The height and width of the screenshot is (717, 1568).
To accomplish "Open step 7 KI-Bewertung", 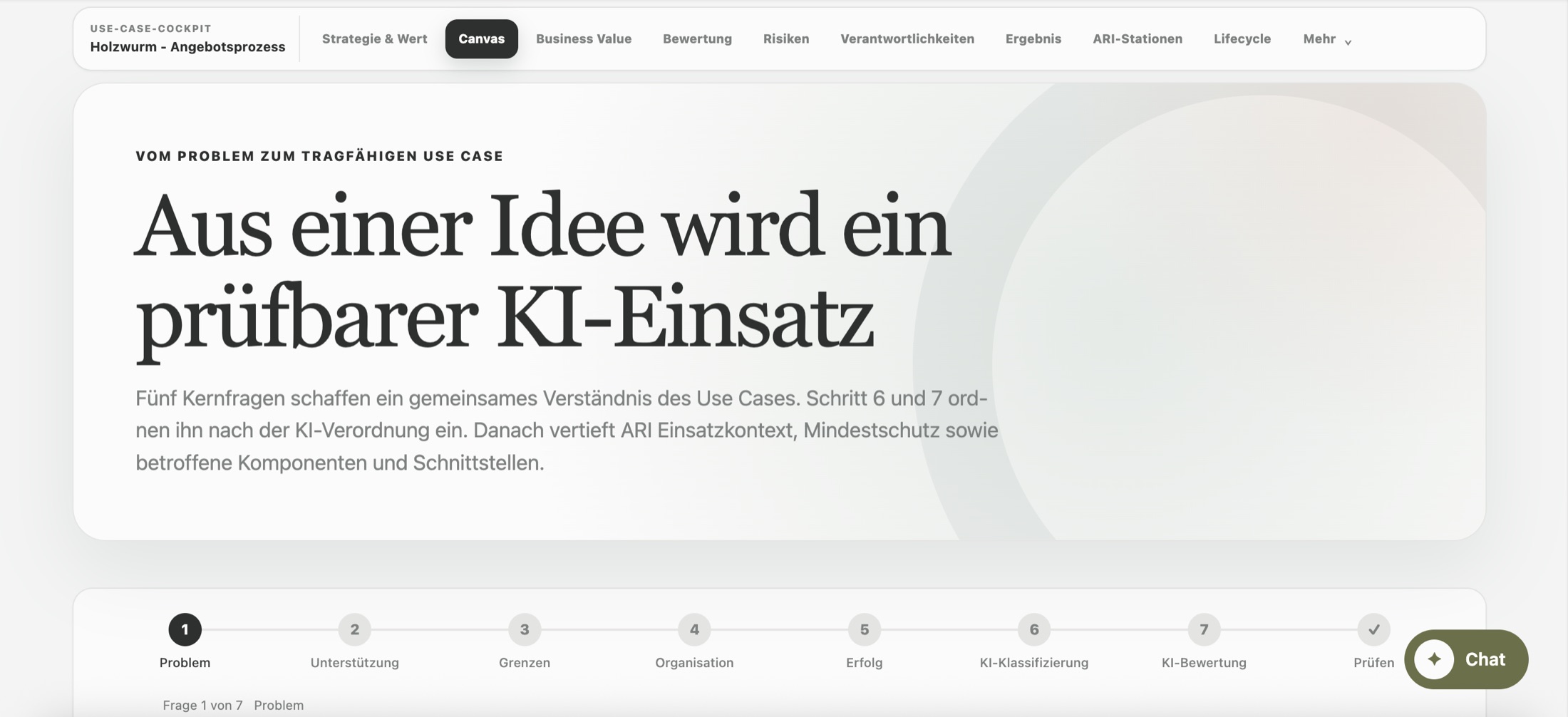I will (x=1204, y=629).
